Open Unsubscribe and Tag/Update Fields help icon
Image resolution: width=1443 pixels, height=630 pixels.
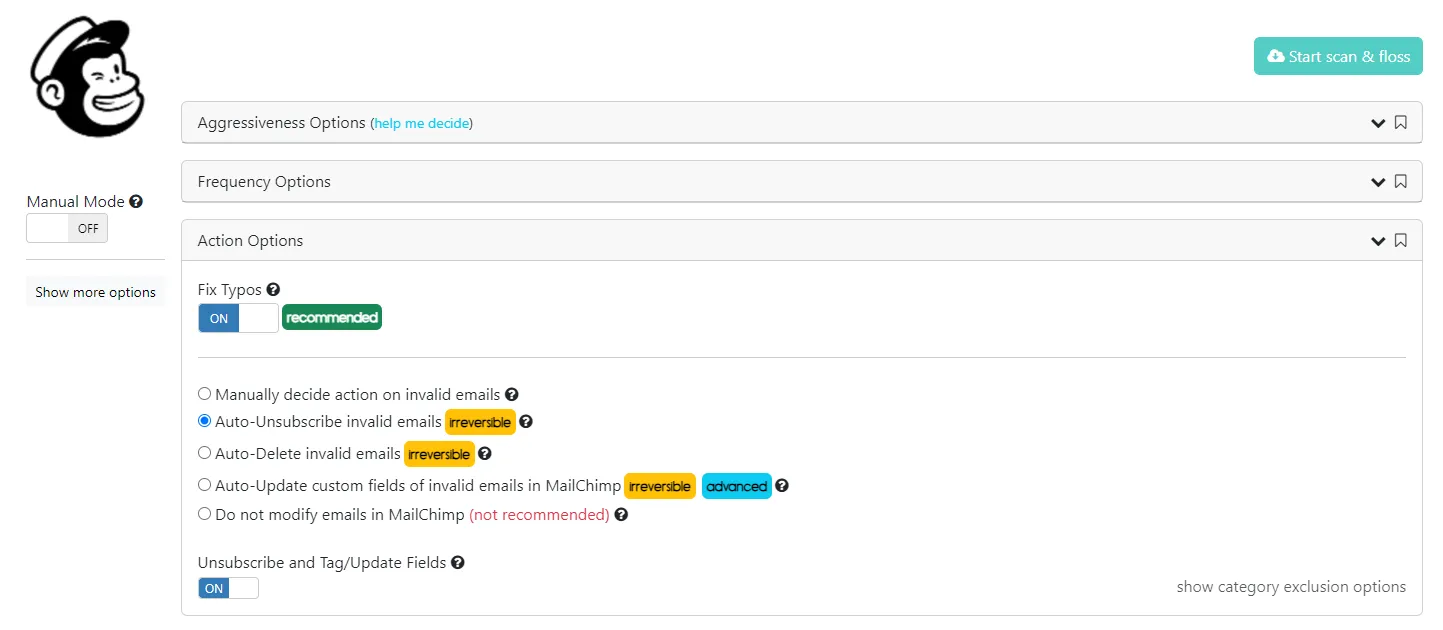pos(457,562)
